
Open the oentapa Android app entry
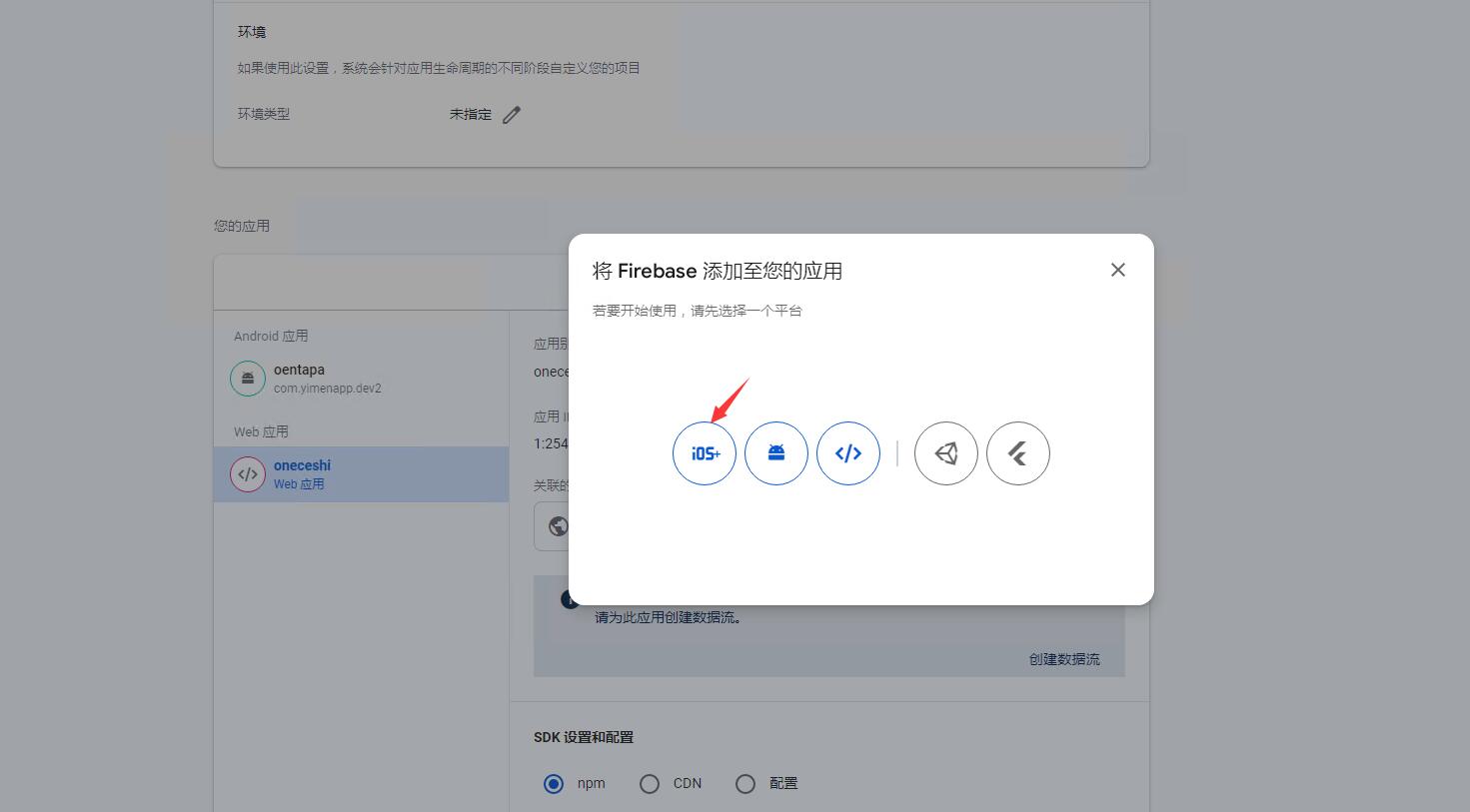361,379
